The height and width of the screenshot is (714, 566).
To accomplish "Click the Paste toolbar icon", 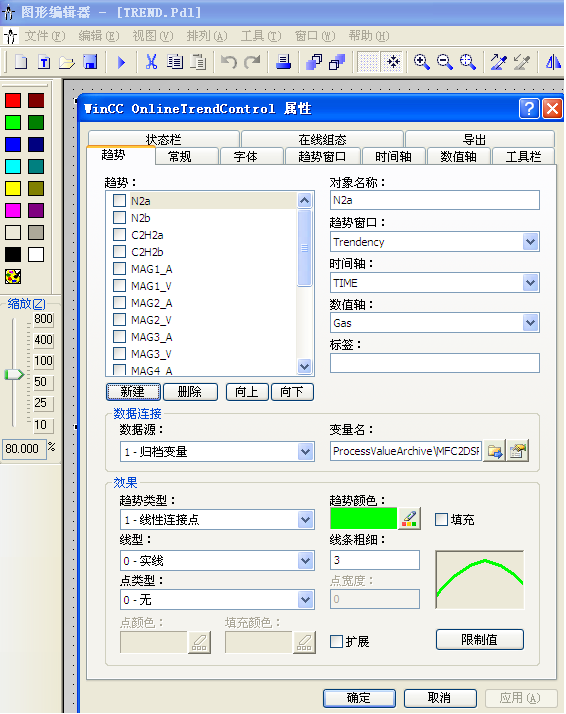I will click(x=198, y=62).
